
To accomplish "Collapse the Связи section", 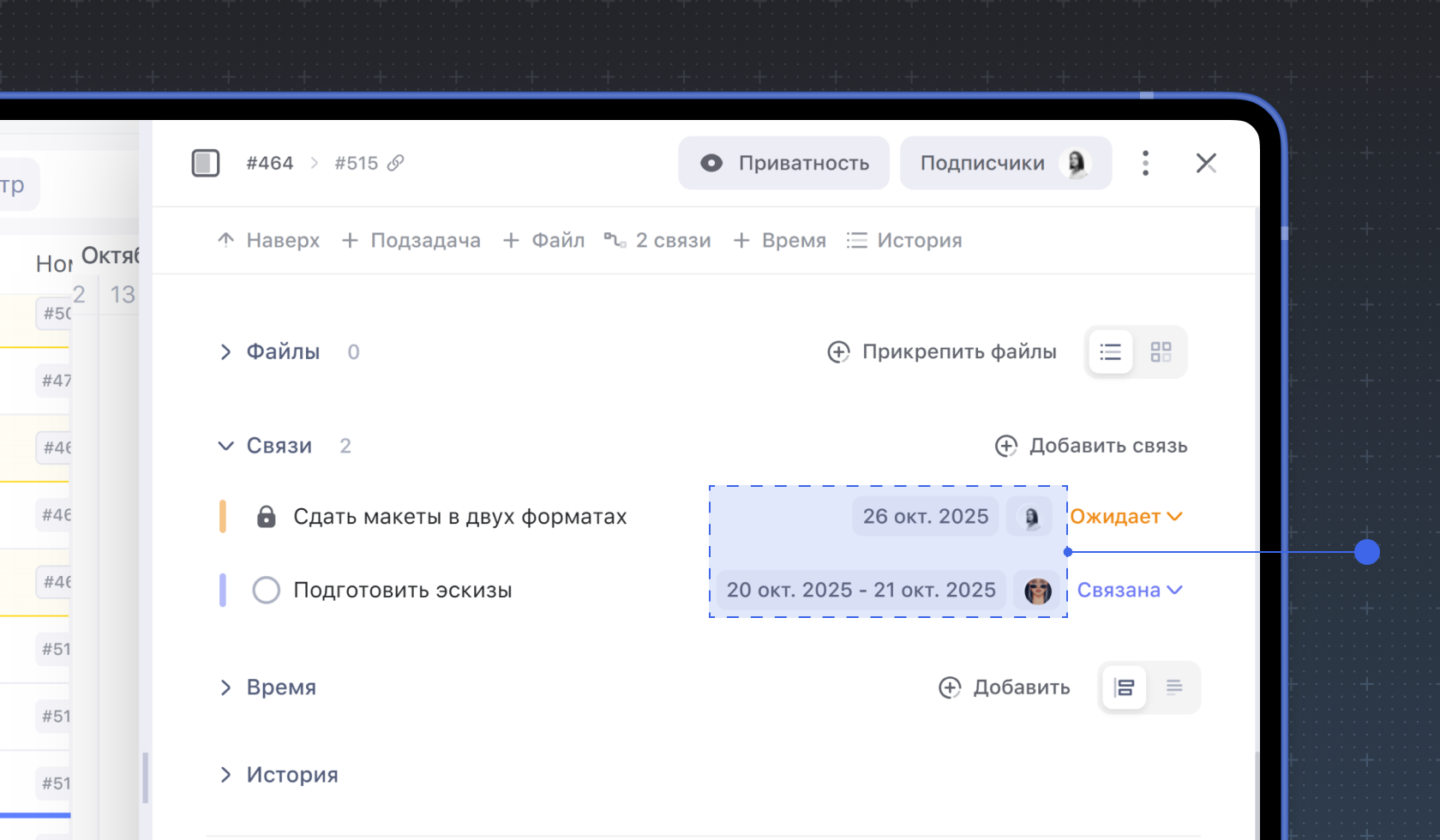I will 226,446.
